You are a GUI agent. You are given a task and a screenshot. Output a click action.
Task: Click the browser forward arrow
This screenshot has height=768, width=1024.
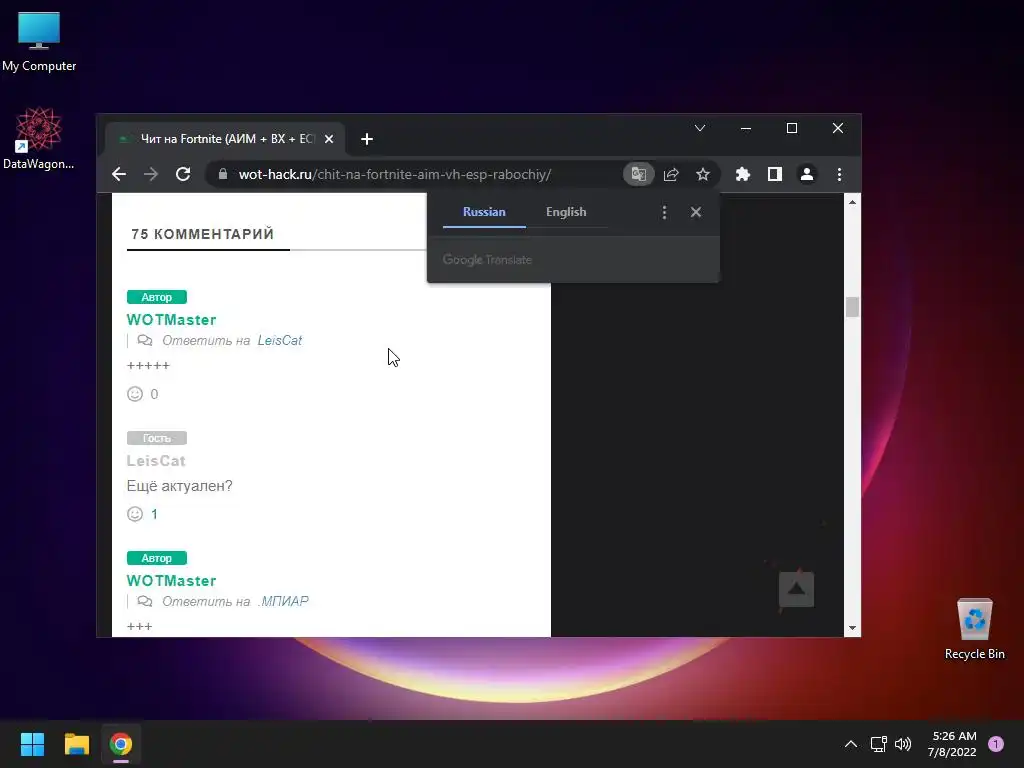pos(151,174)
